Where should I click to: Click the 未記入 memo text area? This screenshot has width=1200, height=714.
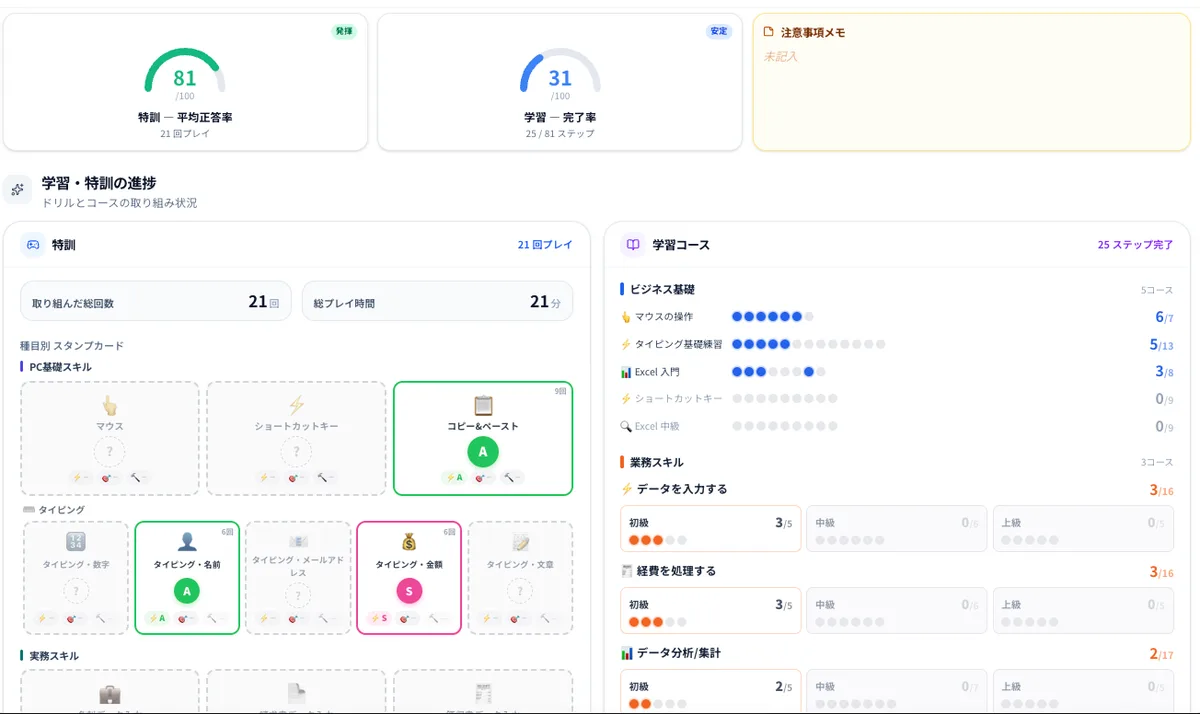click(971, 96)
